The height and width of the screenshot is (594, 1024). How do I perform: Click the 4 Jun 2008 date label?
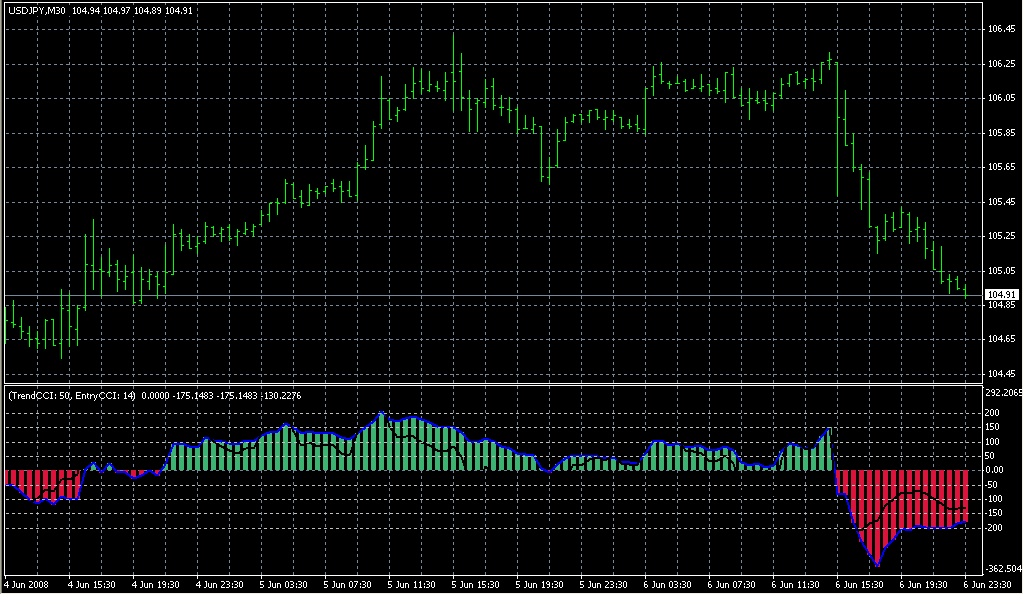tap(27, 584)
